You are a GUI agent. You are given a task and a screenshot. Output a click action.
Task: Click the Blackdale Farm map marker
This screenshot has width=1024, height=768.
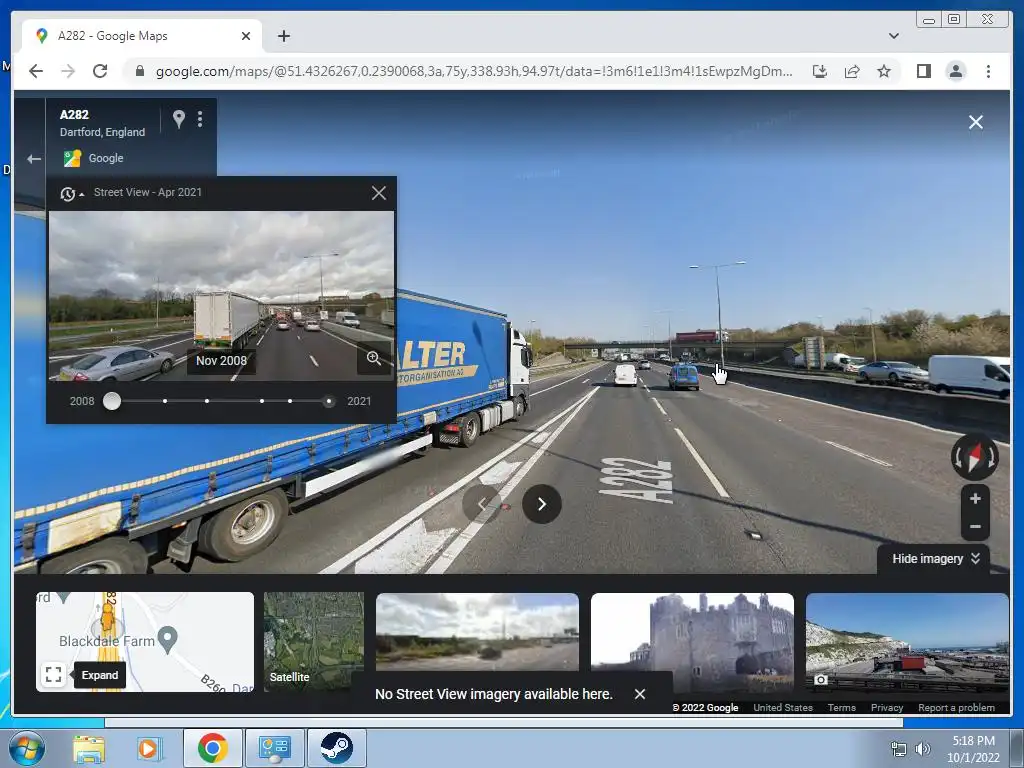click(168, 639)
